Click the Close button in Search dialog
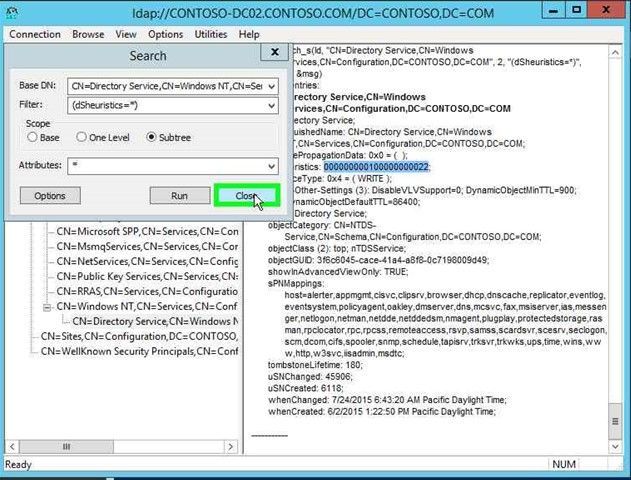Image resolution: width=631 pixels, height=480 pixels. [246, 196]
